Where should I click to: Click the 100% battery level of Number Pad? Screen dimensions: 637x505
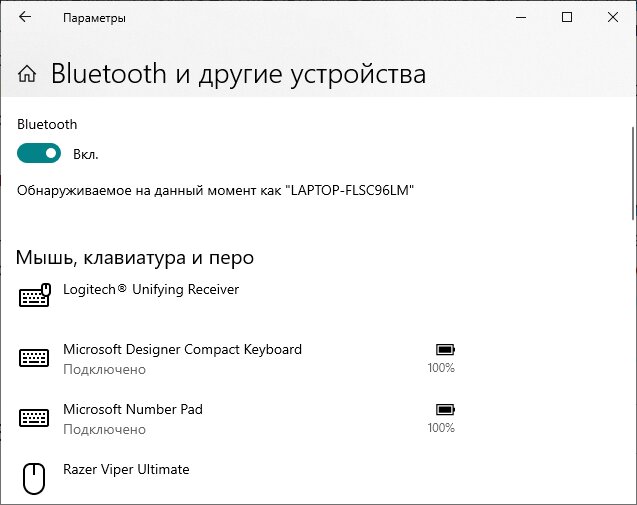441,427
